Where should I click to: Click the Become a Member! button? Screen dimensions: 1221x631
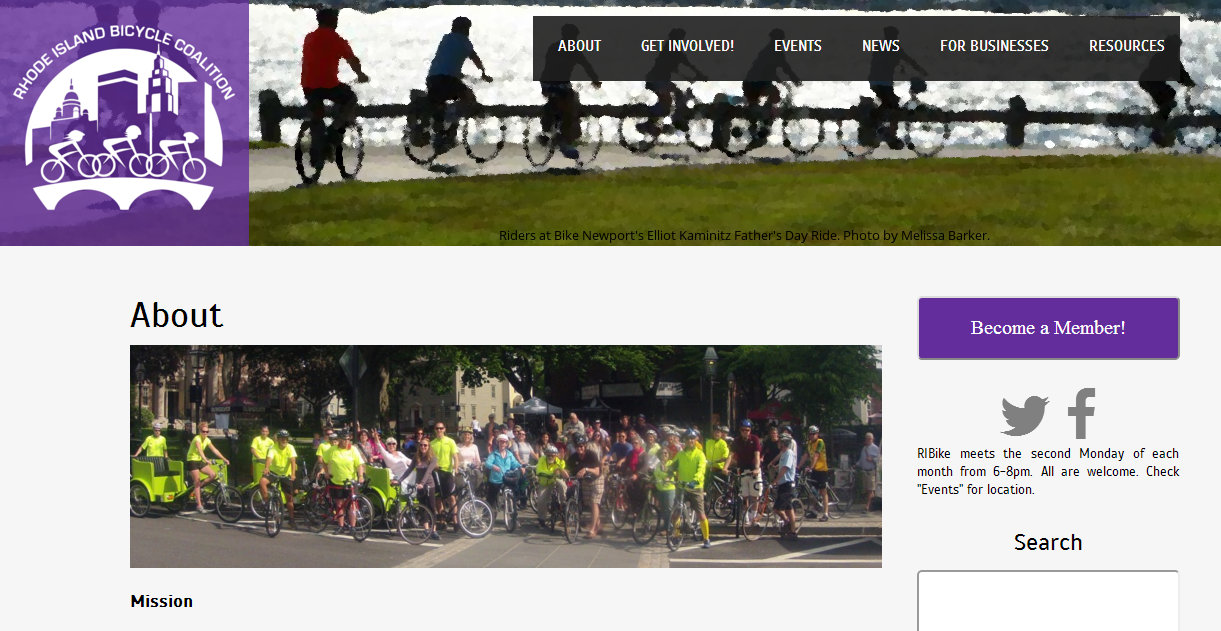tap(1048, 328)
